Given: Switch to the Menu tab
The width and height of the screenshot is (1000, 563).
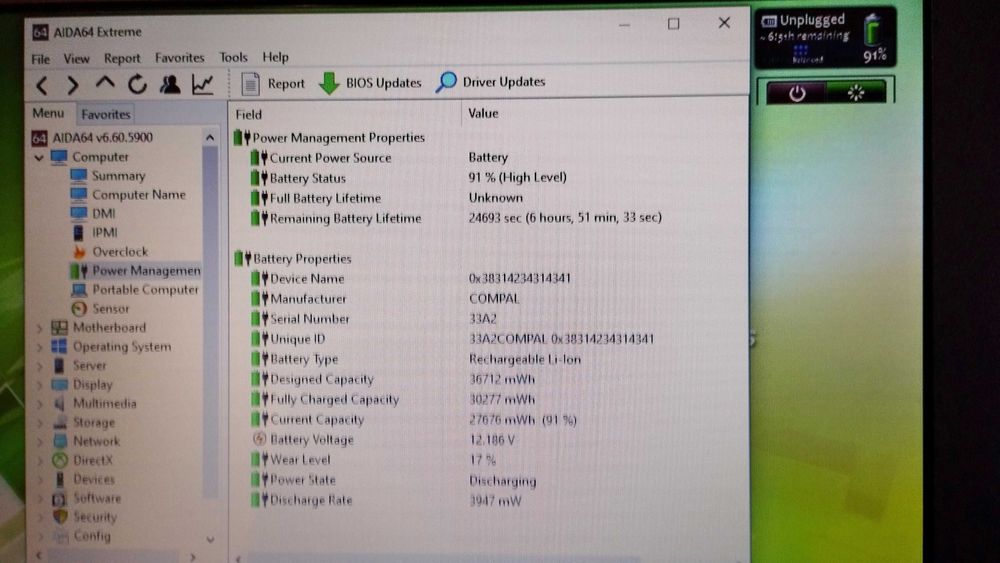Looking at the screenshot, I should click(x=48, y=113).
